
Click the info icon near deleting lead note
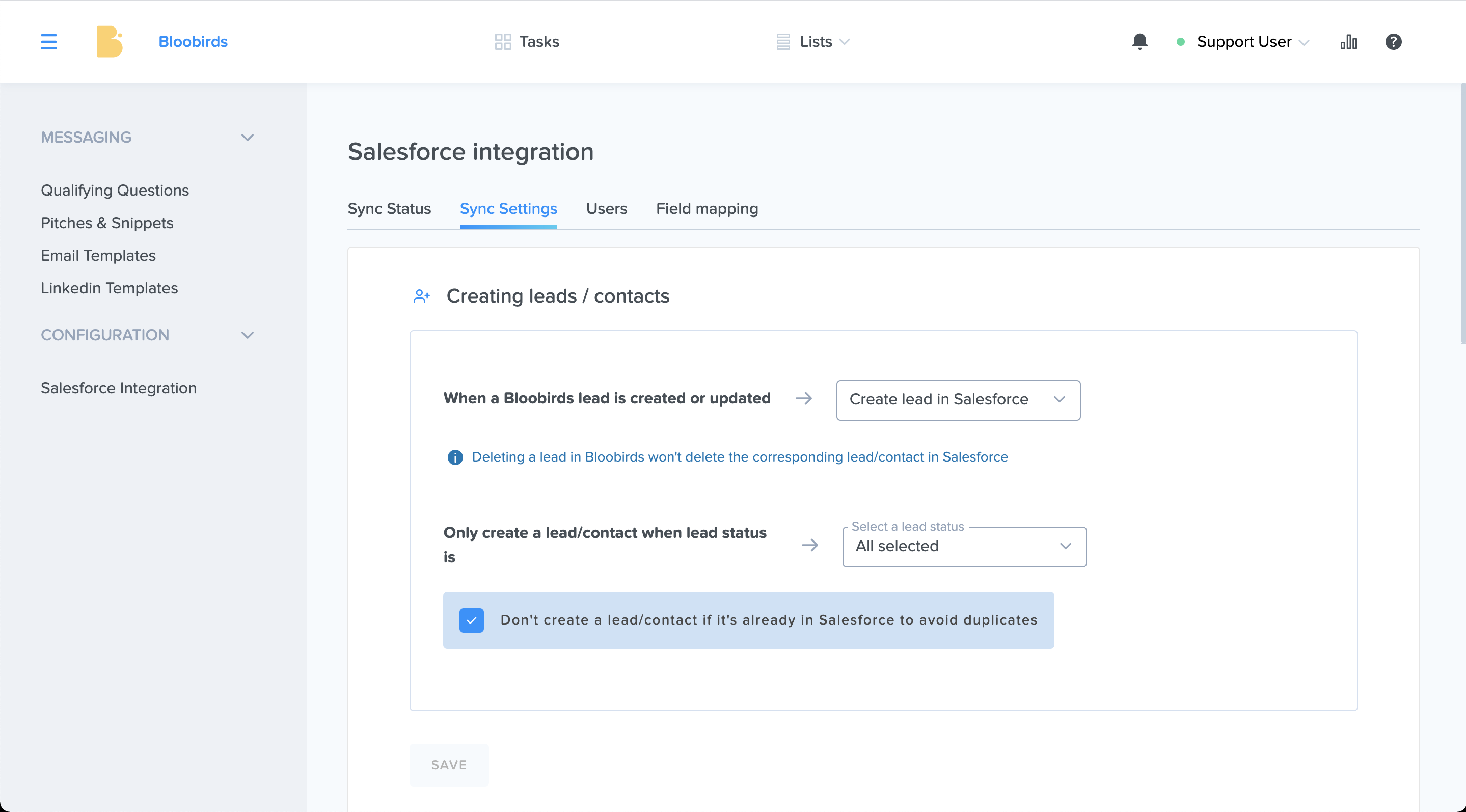(455, 457)
